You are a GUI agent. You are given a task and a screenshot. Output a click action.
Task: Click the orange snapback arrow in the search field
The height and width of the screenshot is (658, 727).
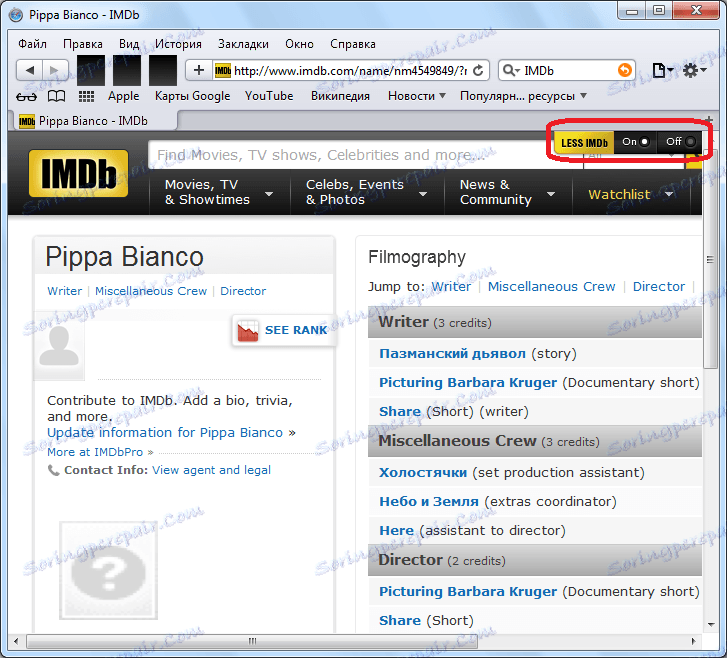coord(625,70)
